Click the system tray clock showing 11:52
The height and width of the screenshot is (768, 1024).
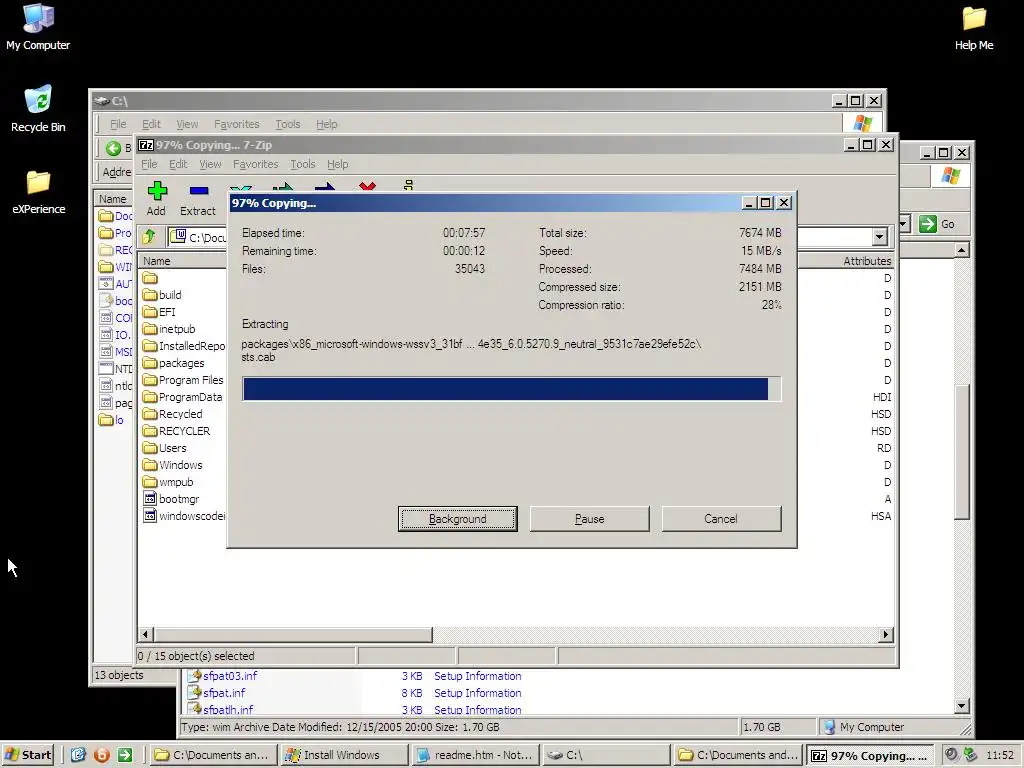(999, 755)
